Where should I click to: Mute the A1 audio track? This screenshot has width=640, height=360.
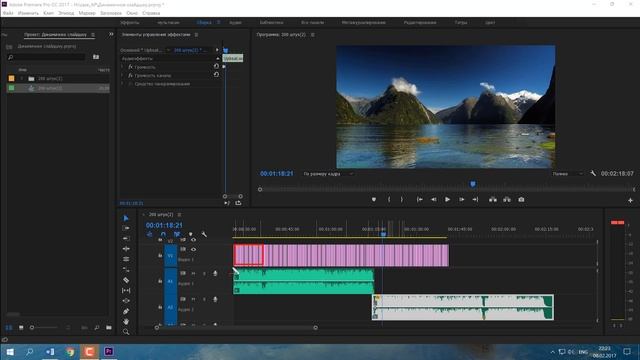click(193, 273)
